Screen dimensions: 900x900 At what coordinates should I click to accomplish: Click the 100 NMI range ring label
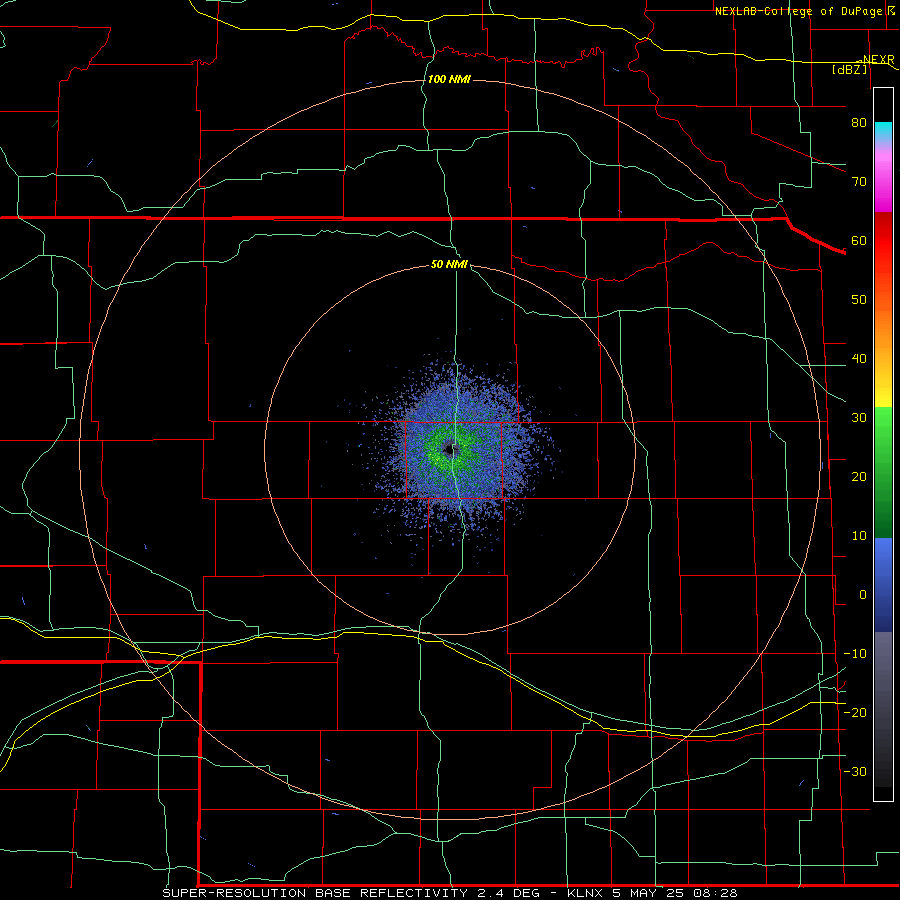449,79
